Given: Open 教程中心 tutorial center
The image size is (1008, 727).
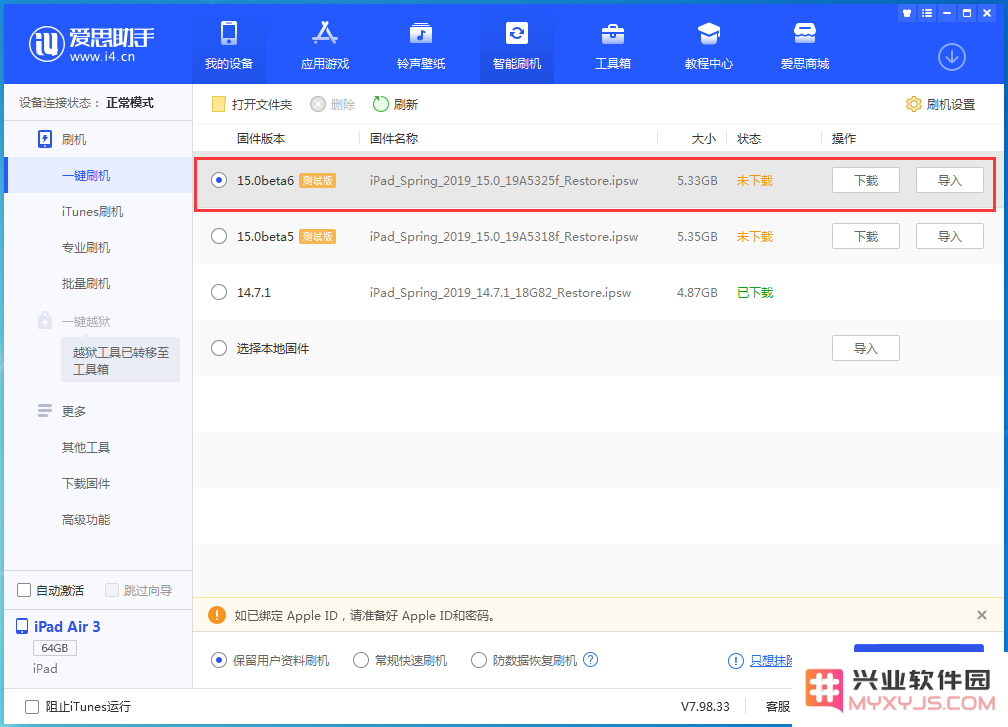Looking at the screenshot, I should [x=708, y=45].
